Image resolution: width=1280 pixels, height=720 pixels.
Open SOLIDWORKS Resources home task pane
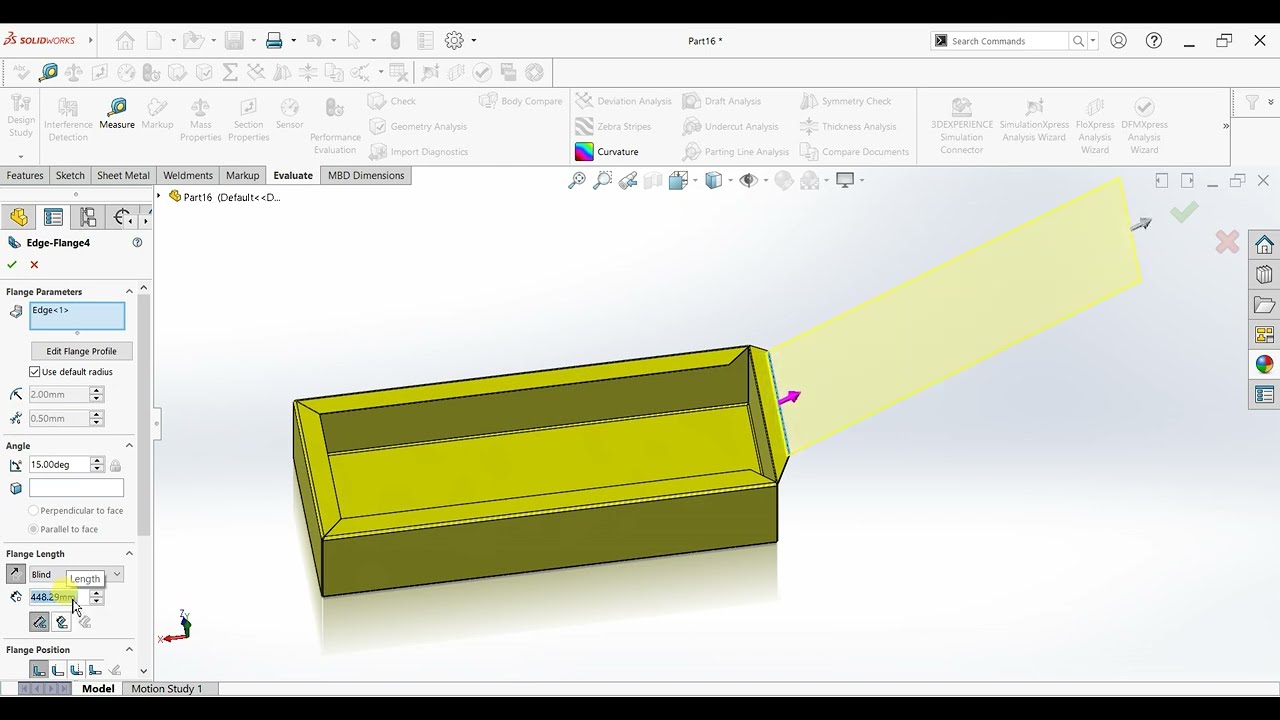pyautogui.click(x=1264, y=245)
